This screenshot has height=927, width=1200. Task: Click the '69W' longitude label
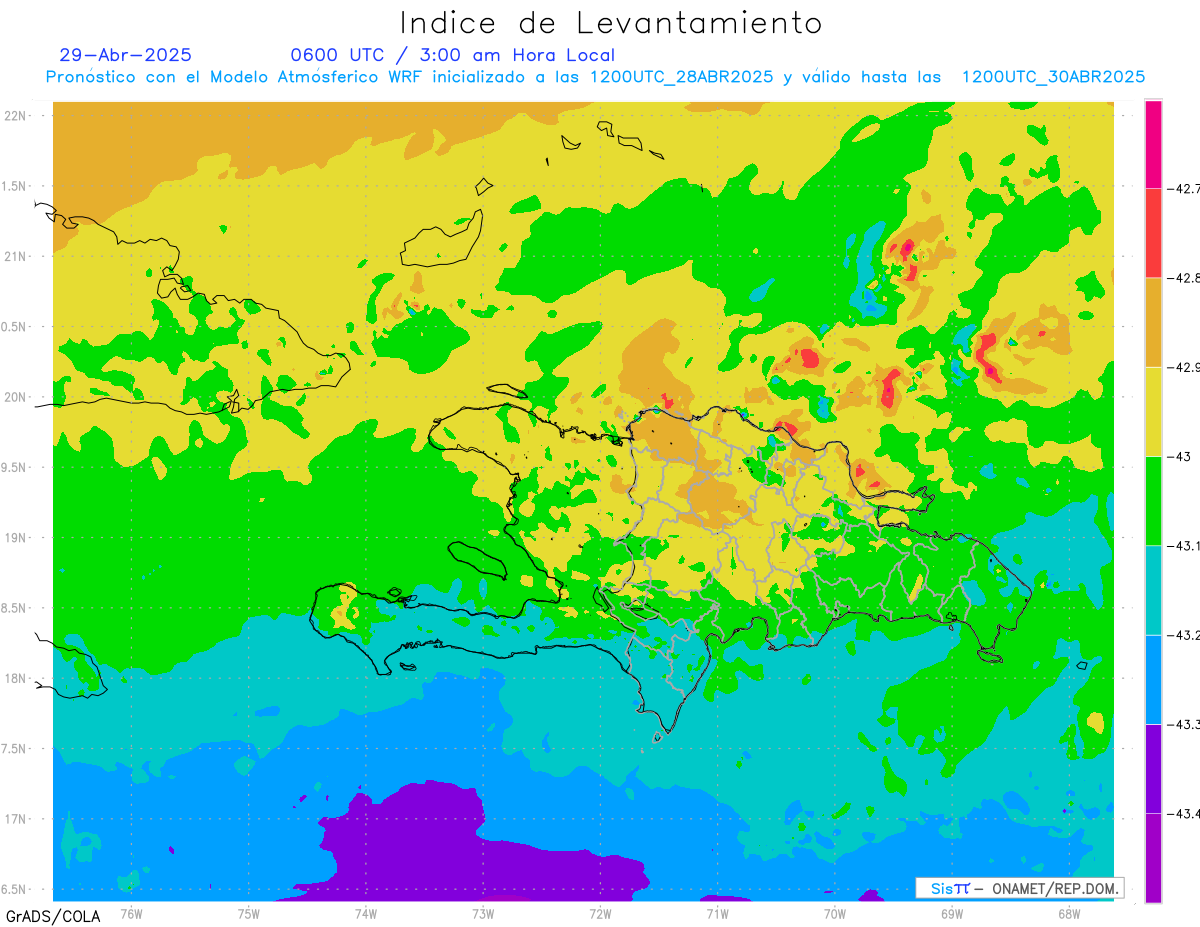click(x=952, y=913)
